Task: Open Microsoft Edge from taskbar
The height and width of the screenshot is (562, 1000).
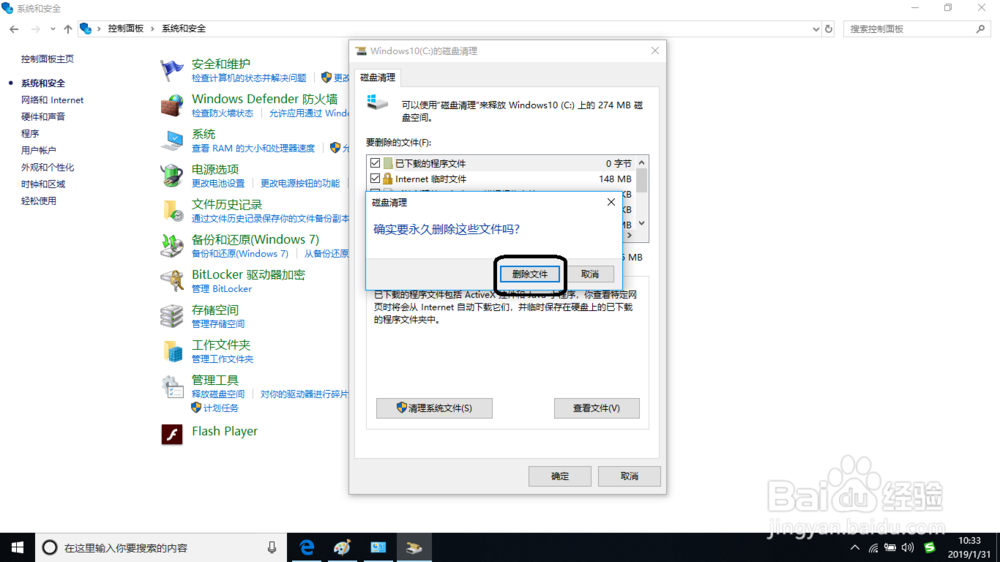Action: [307, 547]
